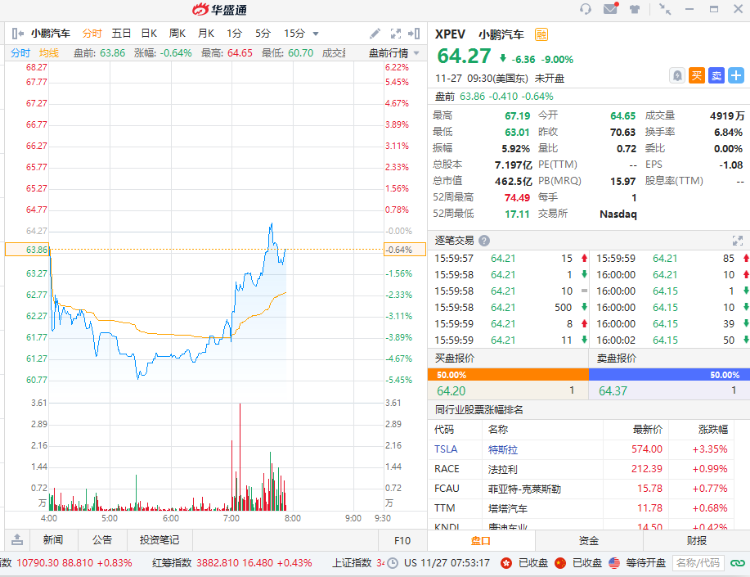Select the 盘口 tab
This screenshot has height=577, width=750.
(481, 541)
